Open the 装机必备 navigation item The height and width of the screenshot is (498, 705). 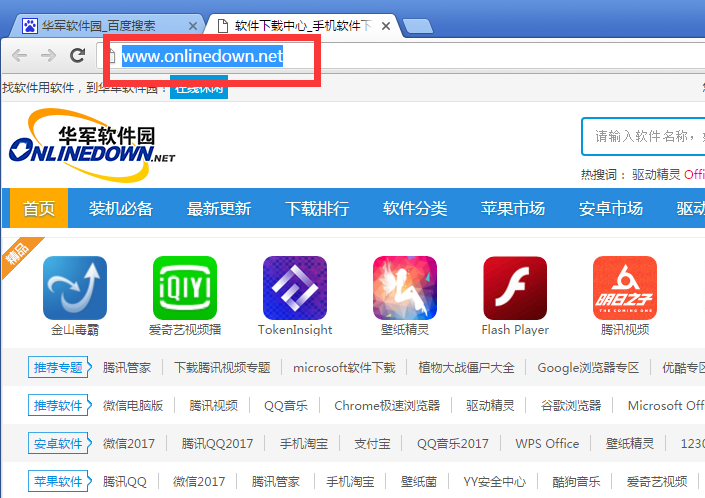click(x=121, y=208)
